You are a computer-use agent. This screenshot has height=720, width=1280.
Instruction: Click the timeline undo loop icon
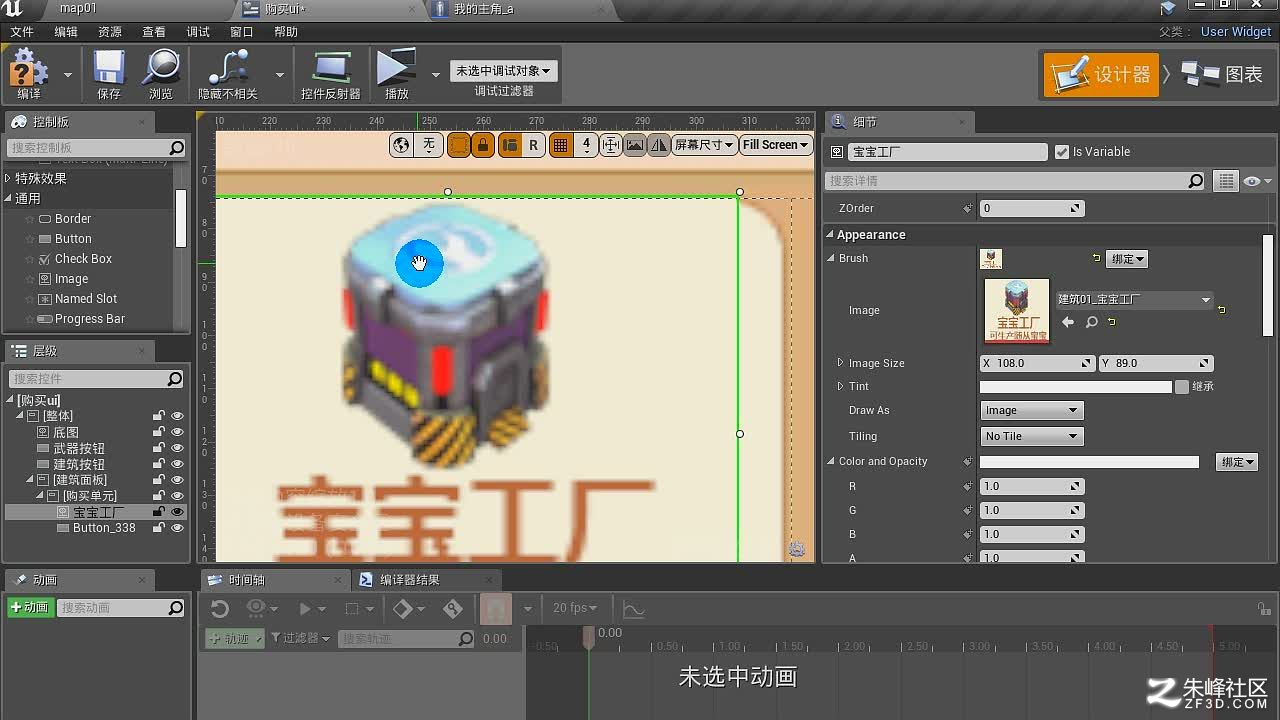(220, 608)
